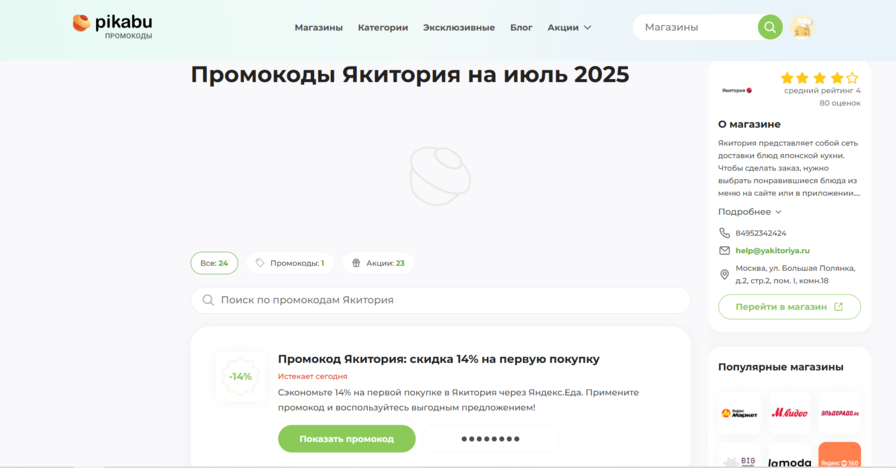Click the magnifier icon in promo search field
Screen dimensions: 896x468
[x=208, y=300]
